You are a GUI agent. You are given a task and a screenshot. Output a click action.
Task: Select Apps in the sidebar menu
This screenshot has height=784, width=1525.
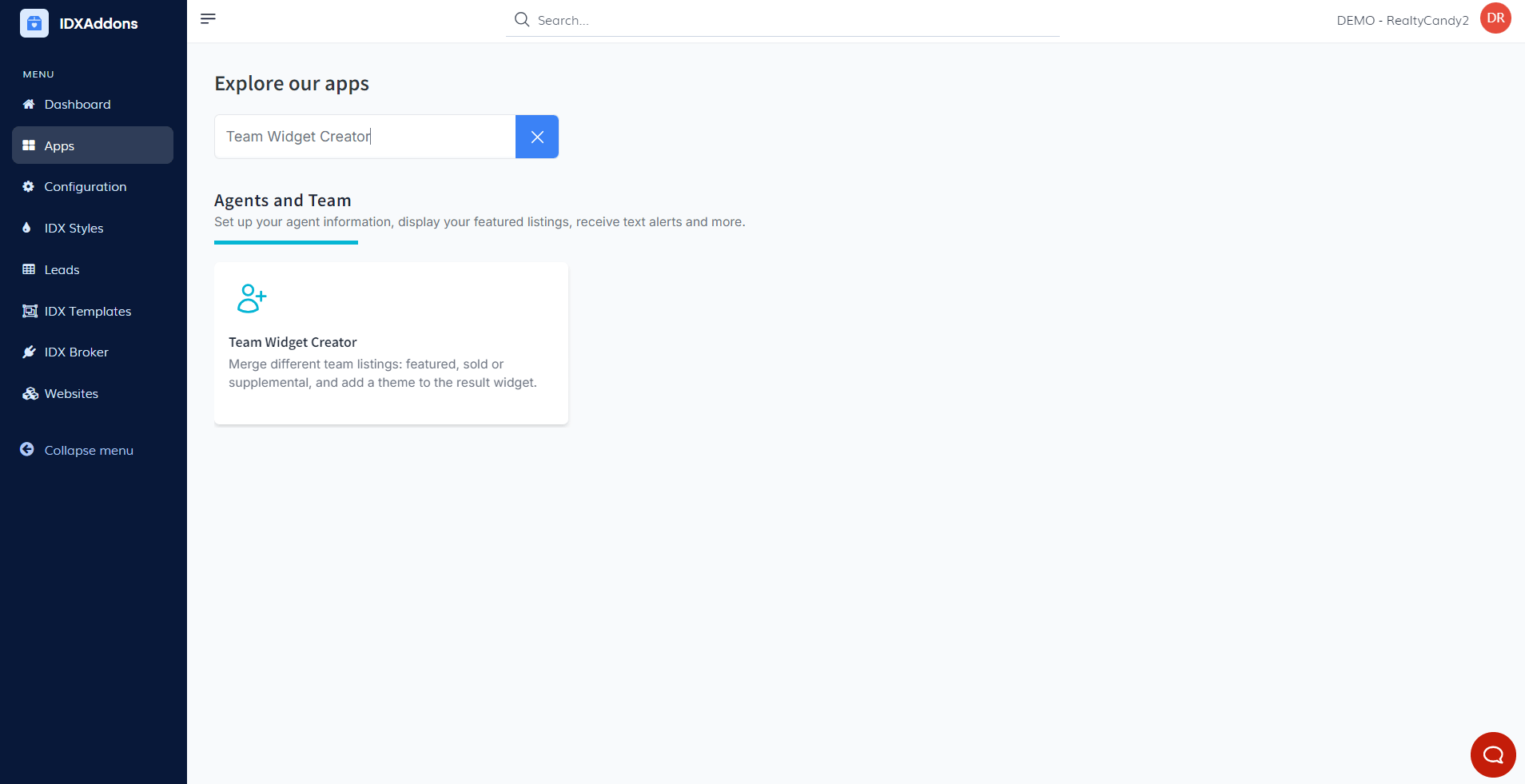[59, 145]
